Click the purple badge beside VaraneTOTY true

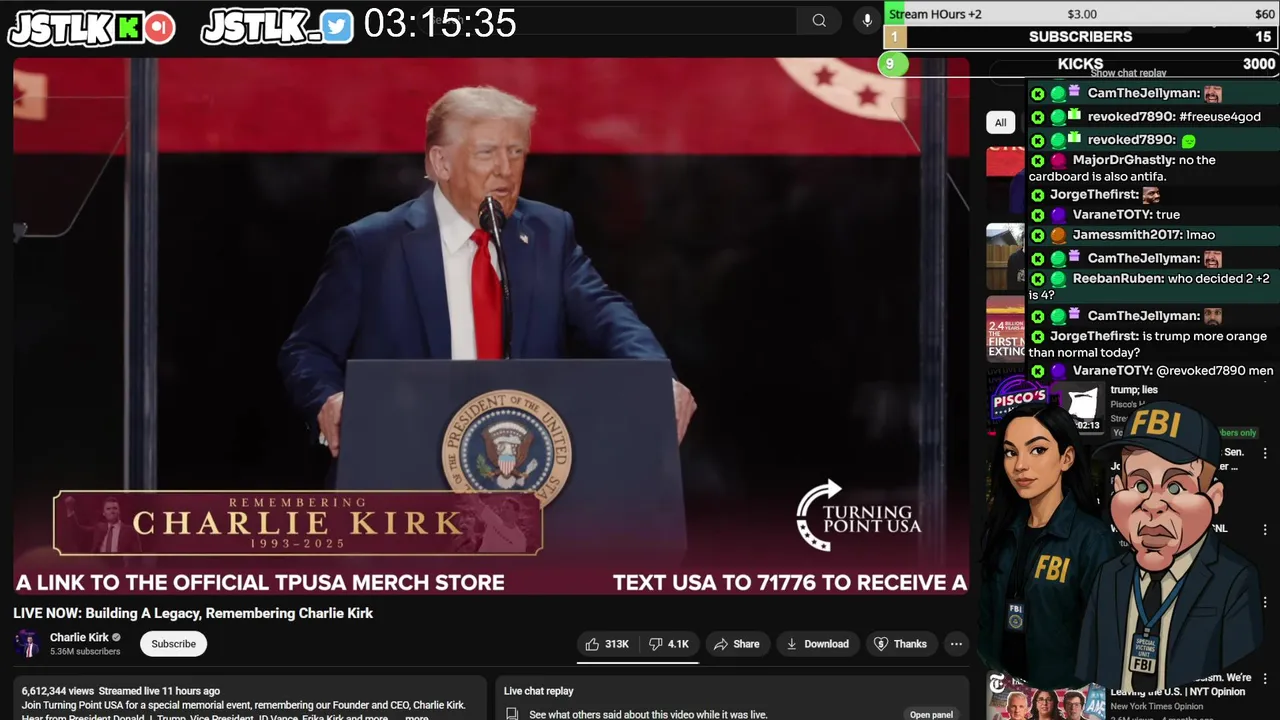point(1058,215)
